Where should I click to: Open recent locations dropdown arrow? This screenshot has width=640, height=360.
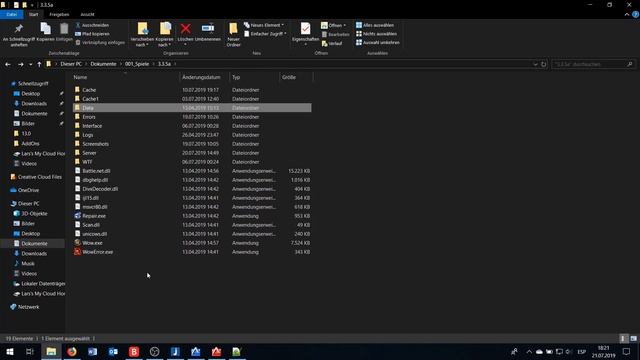click(31, 64)
